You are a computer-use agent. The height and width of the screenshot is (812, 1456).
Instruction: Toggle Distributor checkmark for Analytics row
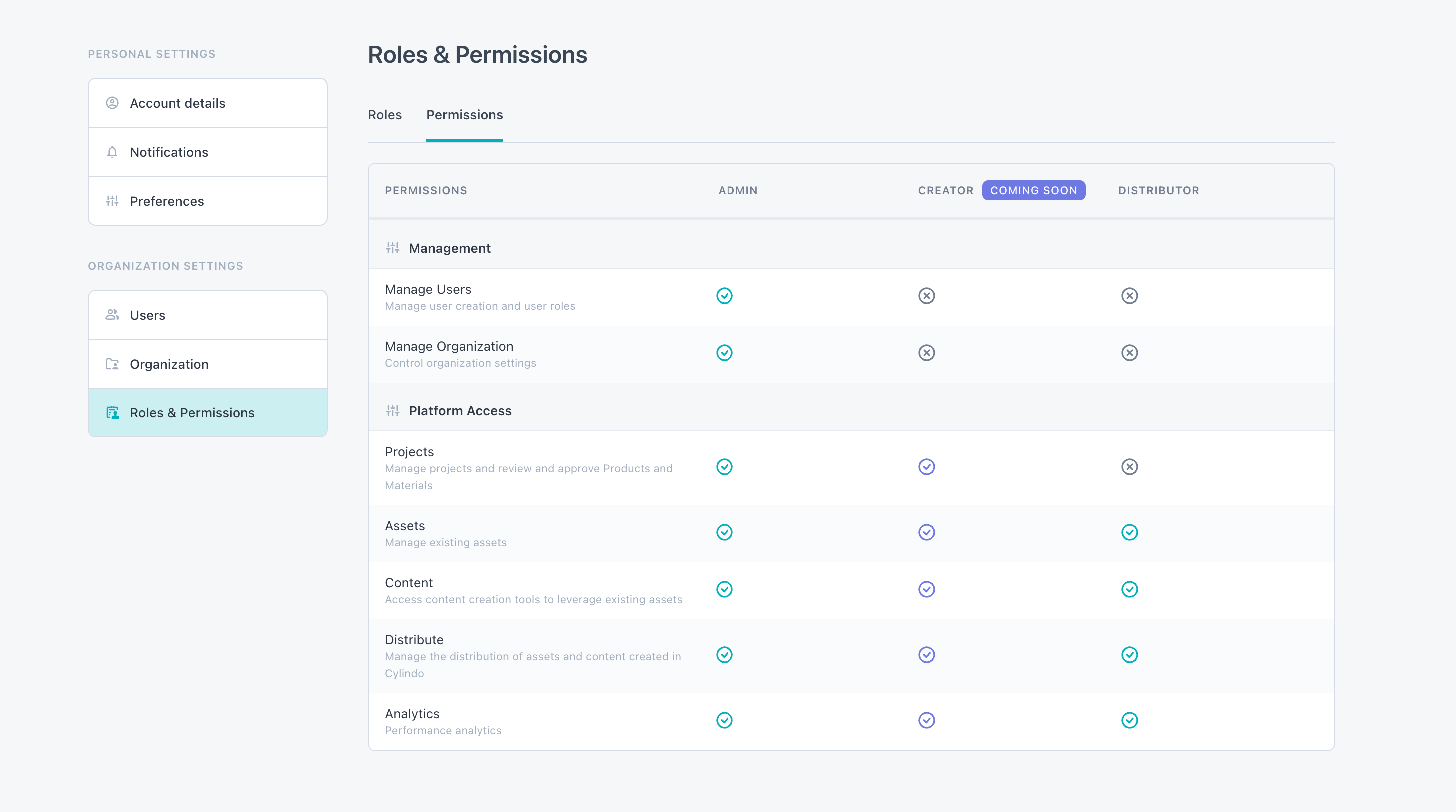tap(1129, 720)
